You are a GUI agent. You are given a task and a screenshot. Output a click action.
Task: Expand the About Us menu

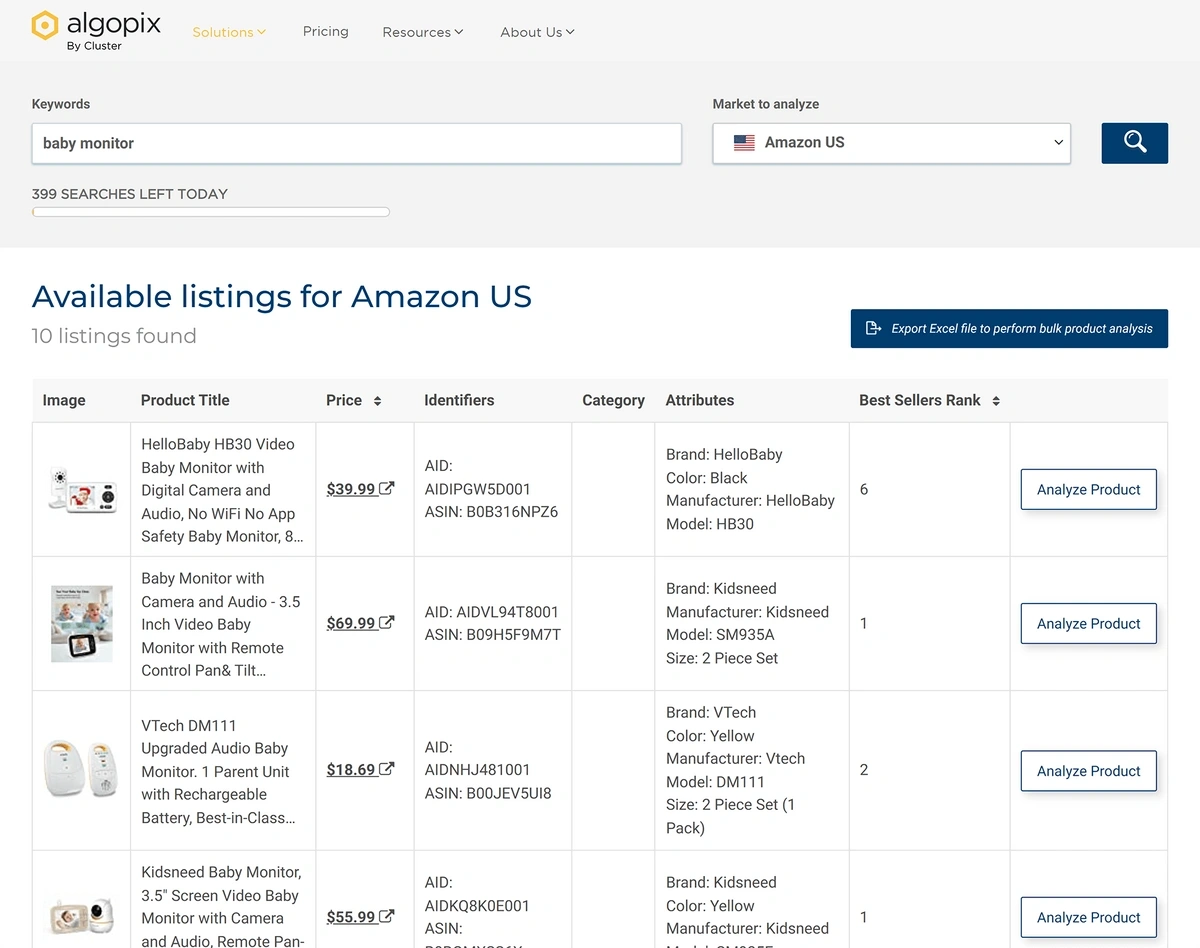pos(537,32)
